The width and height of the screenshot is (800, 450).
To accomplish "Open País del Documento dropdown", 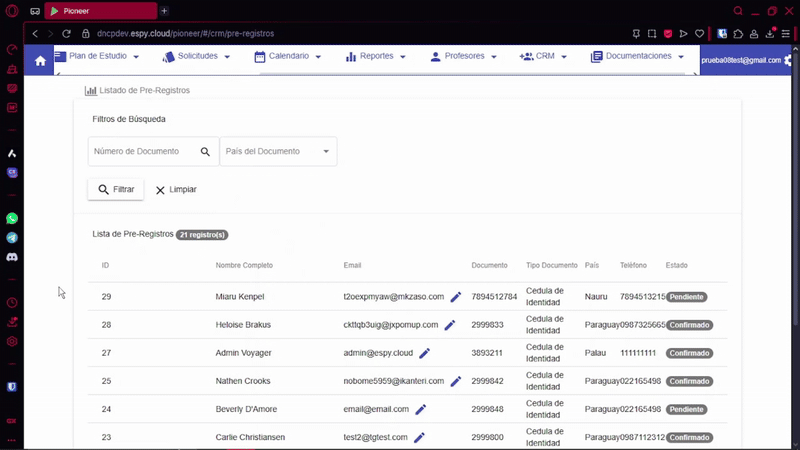I will (x=278, y=152).
